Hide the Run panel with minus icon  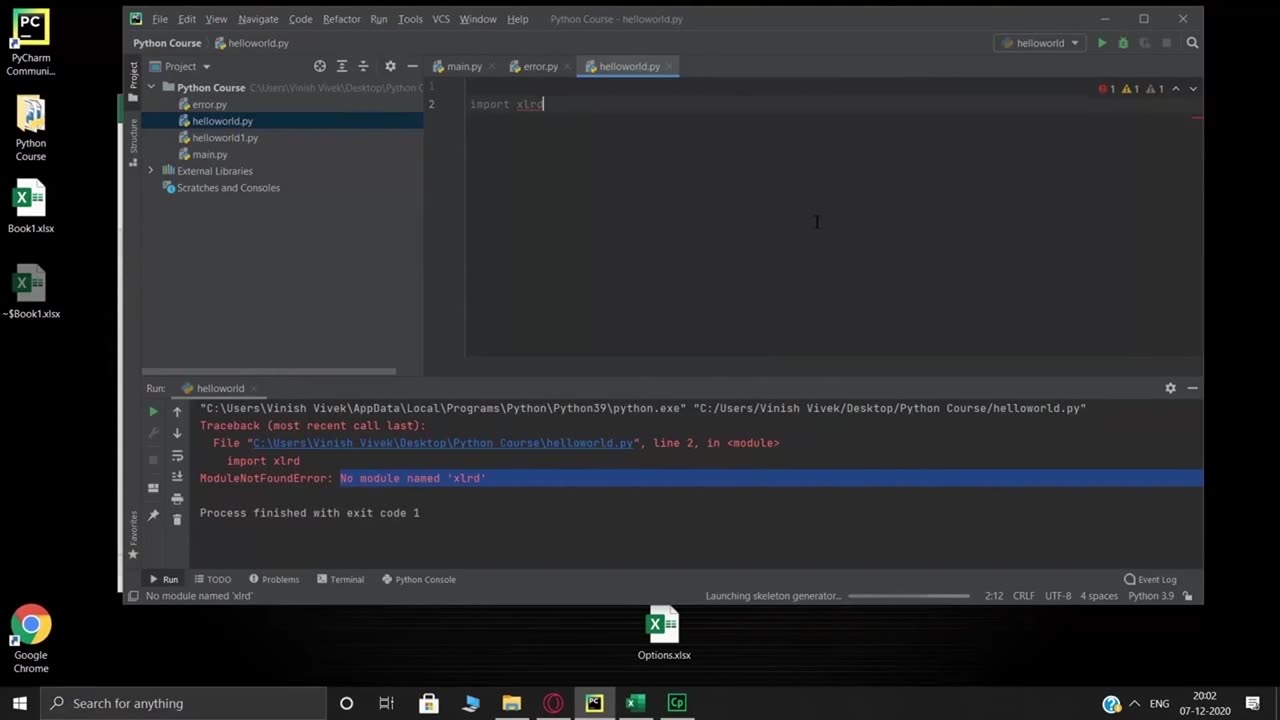pyautogui.click(x=1192, y=388)
